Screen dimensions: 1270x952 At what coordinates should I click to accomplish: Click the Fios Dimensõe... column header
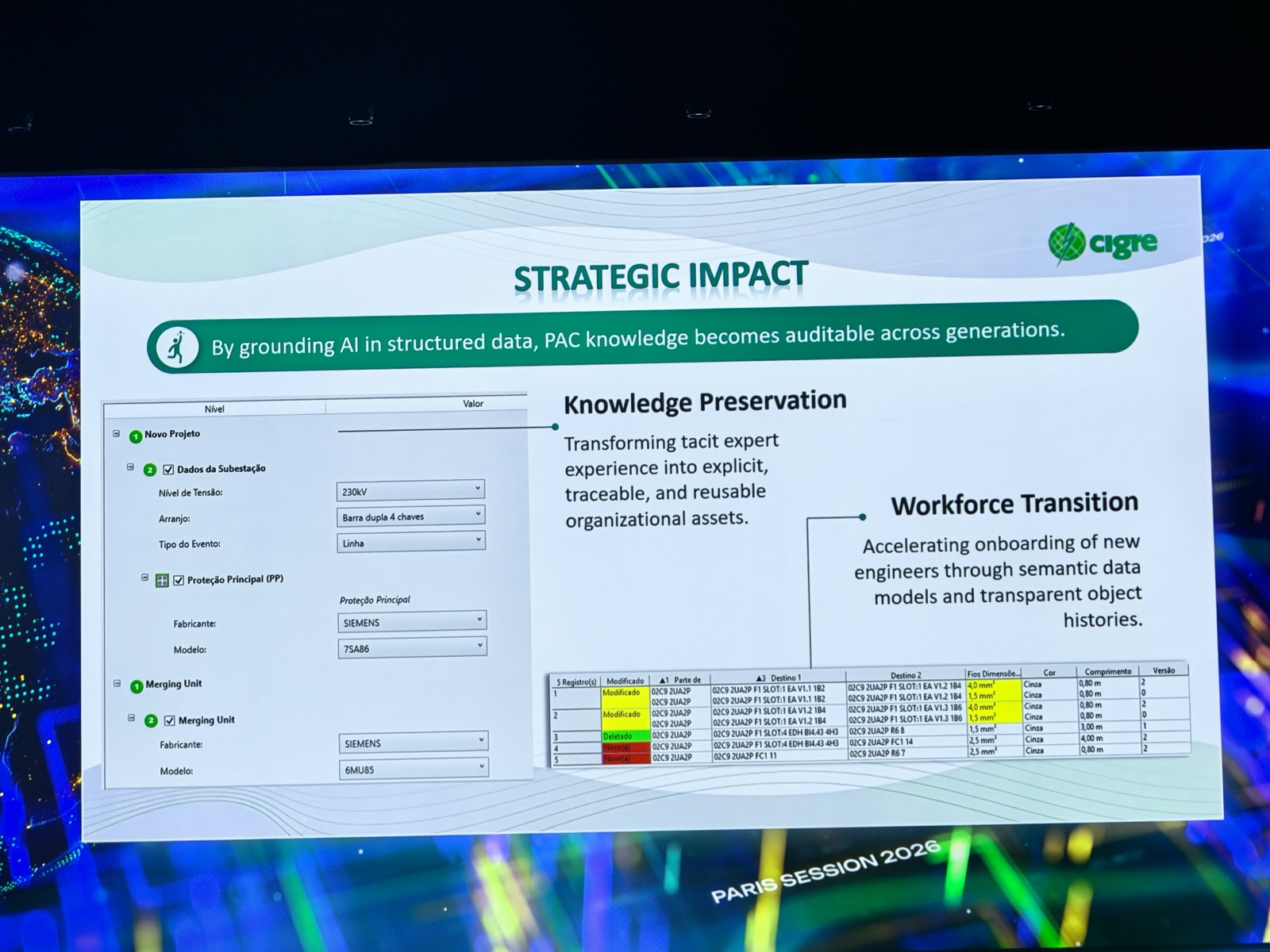[x=993, y=674]
